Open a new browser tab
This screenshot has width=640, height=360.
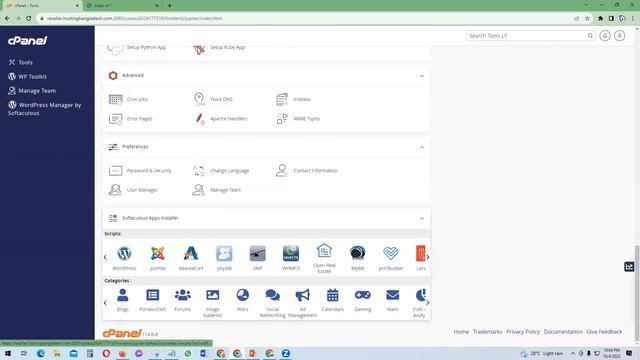click(169, 6)
